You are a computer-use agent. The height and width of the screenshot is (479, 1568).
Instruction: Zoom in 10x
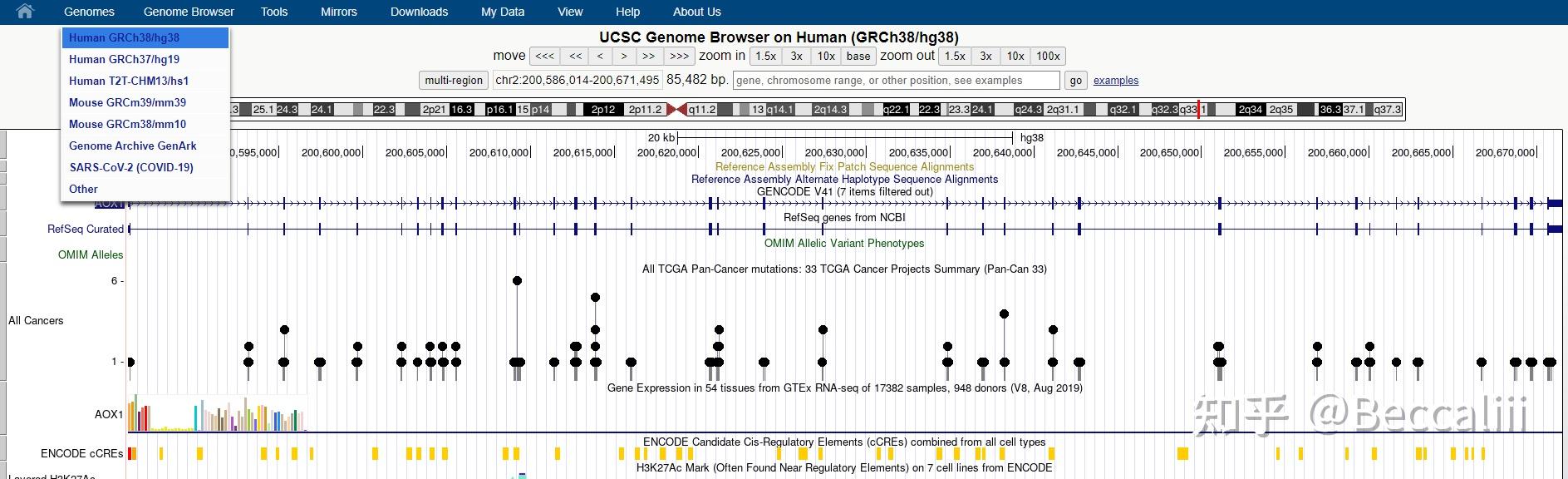point(826,56)
